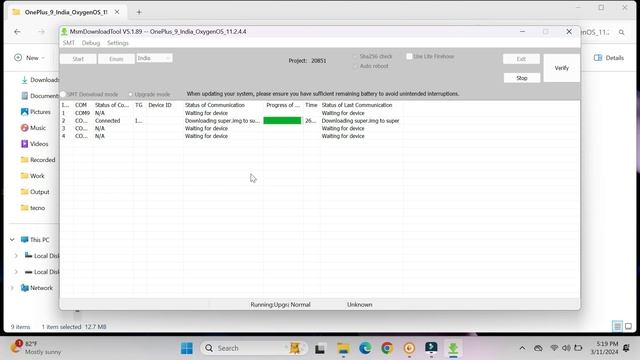Viewport: 640px width, 360px height.
Task: Open the Settings menu
Action: coord(118,43)
